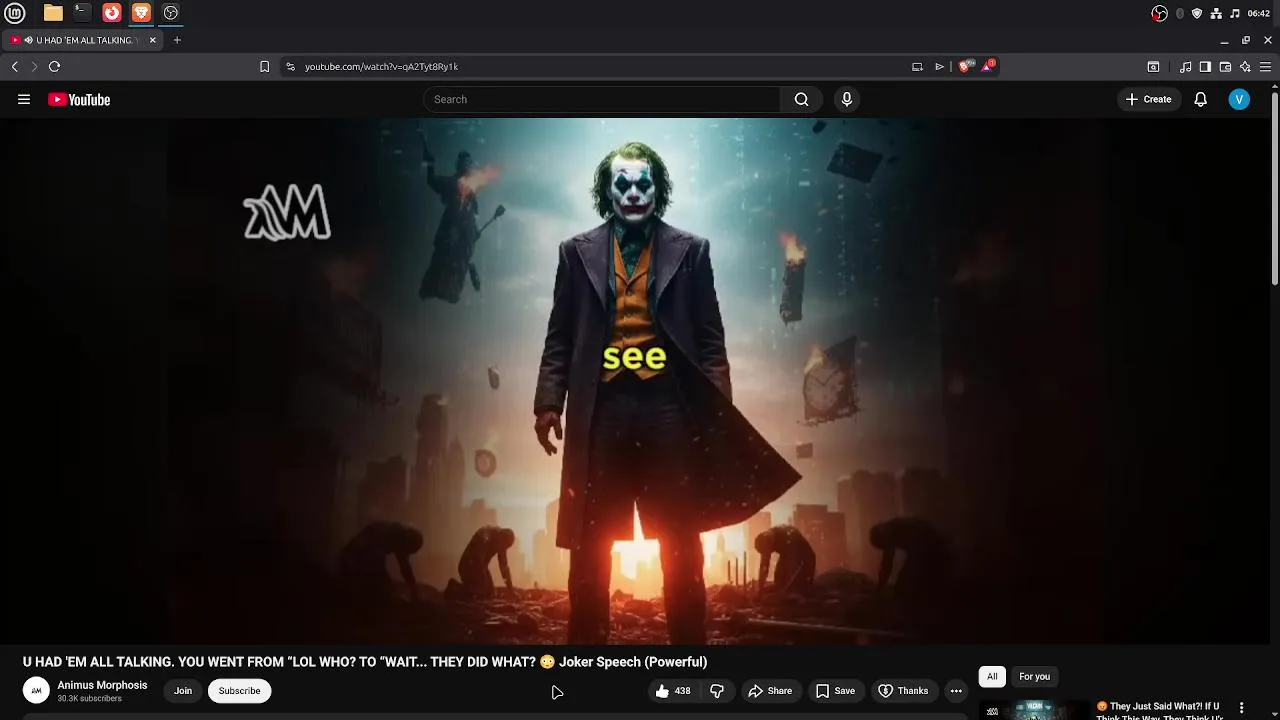Open more actions ellipsis under video
1280x720 pixels.
pyautogui.click(x=956, y=691)
